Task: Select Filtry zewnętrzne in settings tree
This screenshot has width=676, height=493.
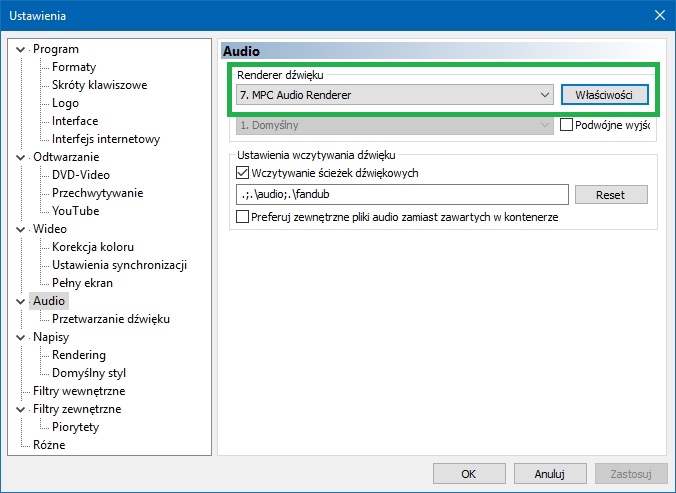Action: point(77,409)
